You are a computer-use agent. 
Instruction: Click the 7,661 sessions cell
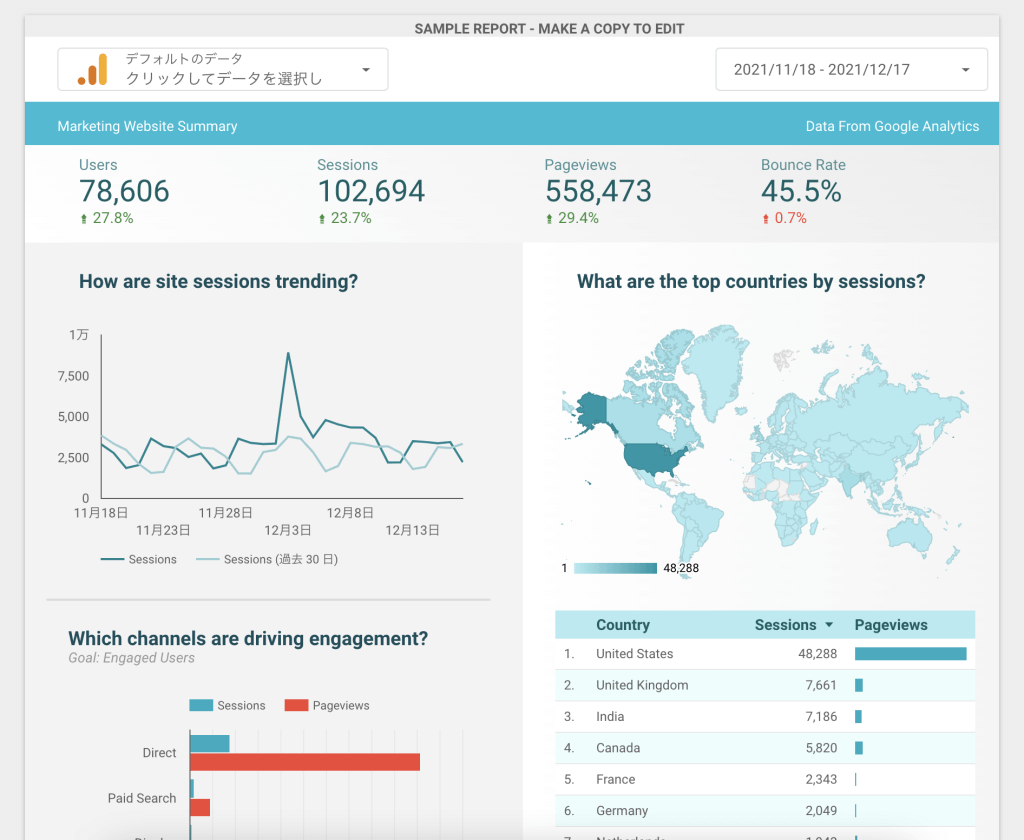[821, 685]
